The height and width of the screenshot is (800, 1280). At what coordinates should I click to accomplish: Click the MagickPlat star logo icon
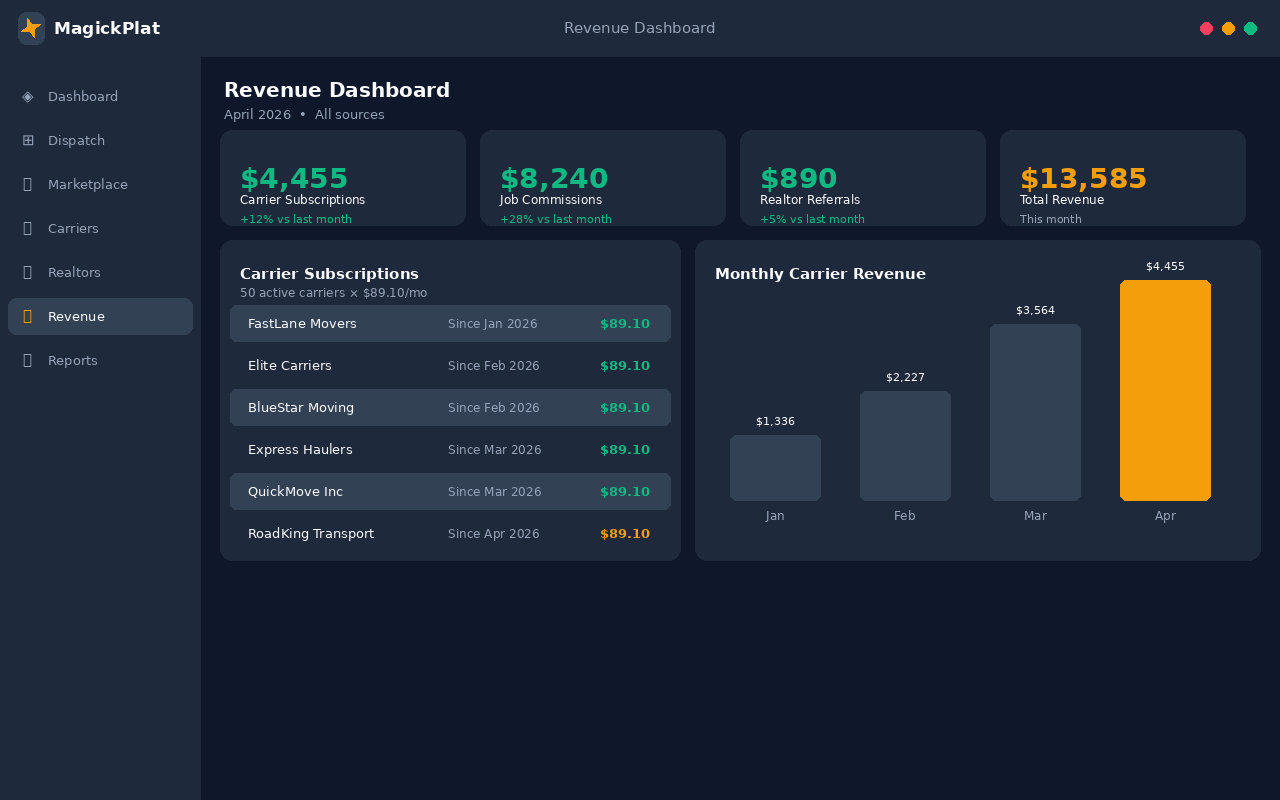tap(31, 28)
